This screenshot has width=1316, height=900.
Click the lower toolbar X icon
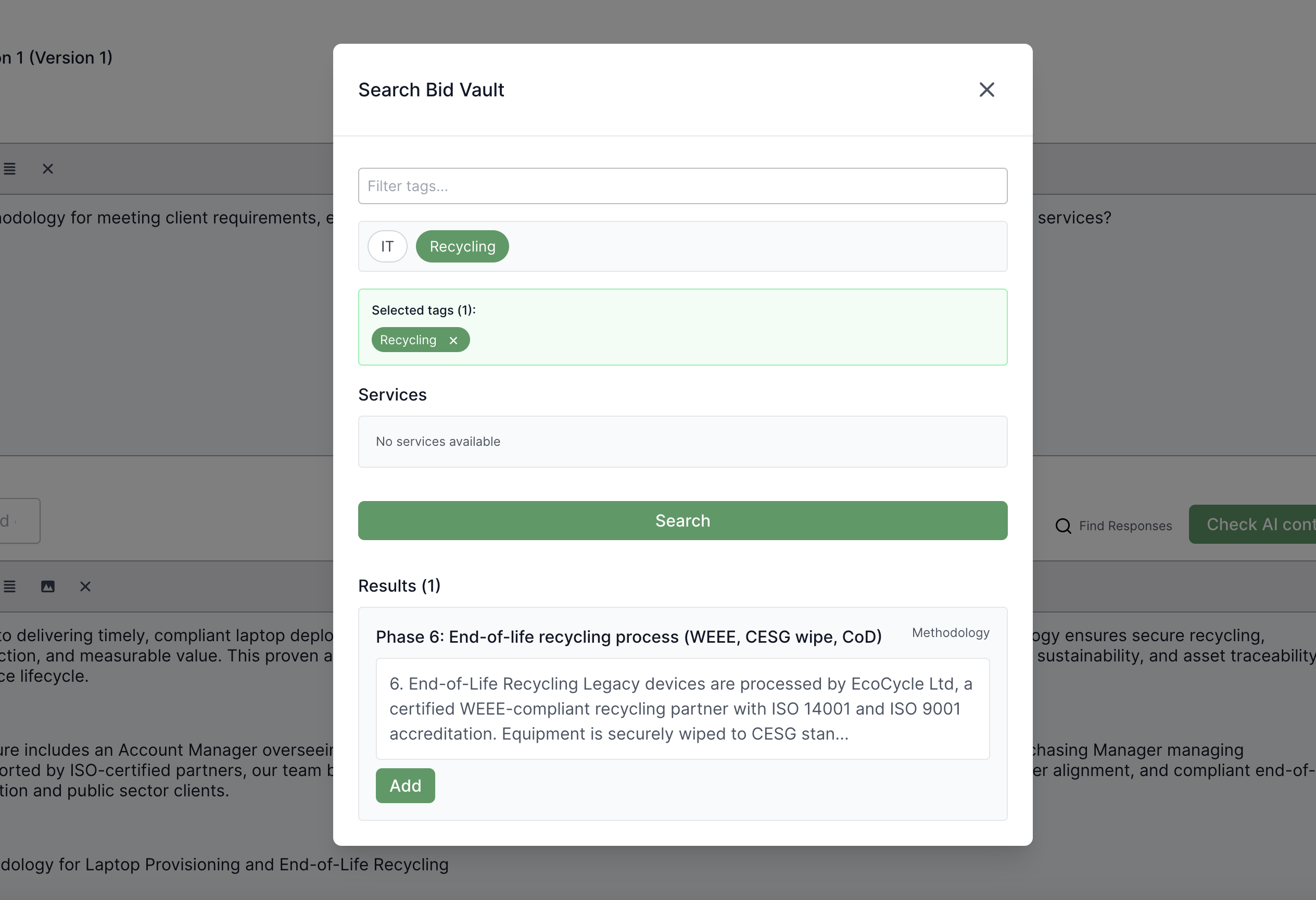click(85, 587)
